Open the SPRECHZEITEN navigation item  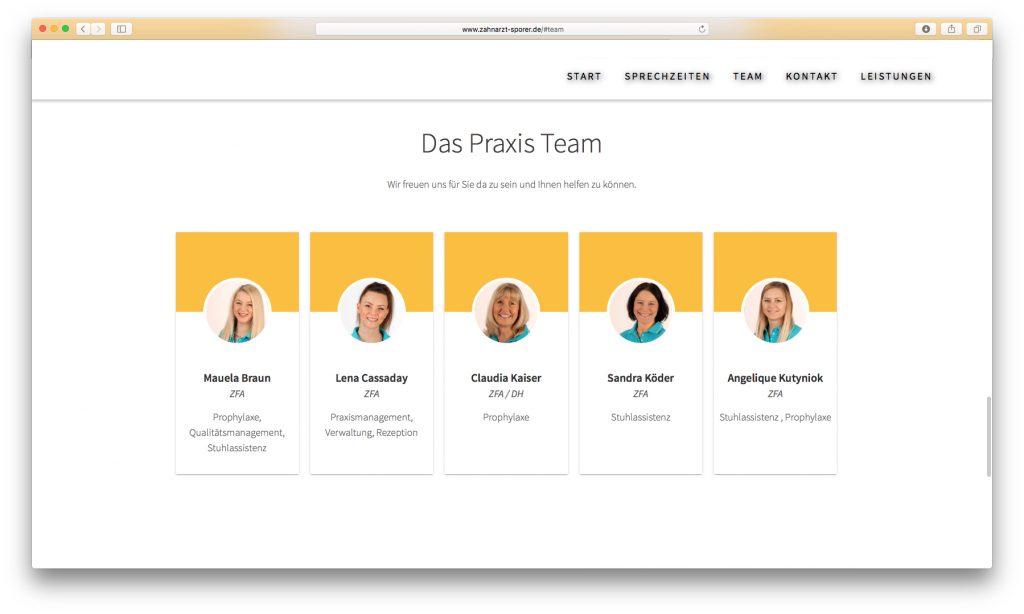tap(667, 76)
